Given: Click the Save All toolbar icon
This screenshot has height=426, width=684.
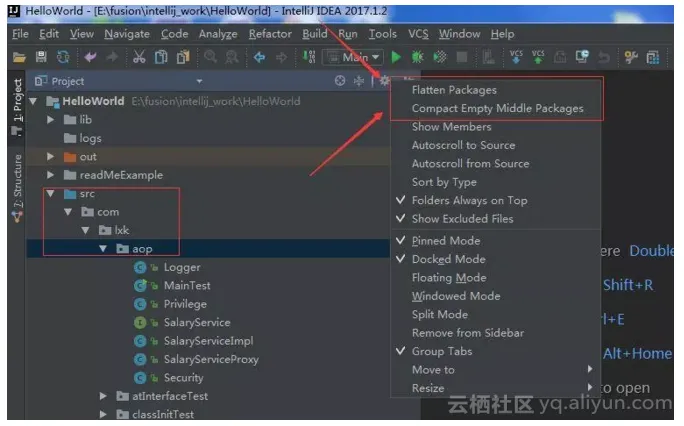Looking at the screenshot, I should tap(41, 57).
